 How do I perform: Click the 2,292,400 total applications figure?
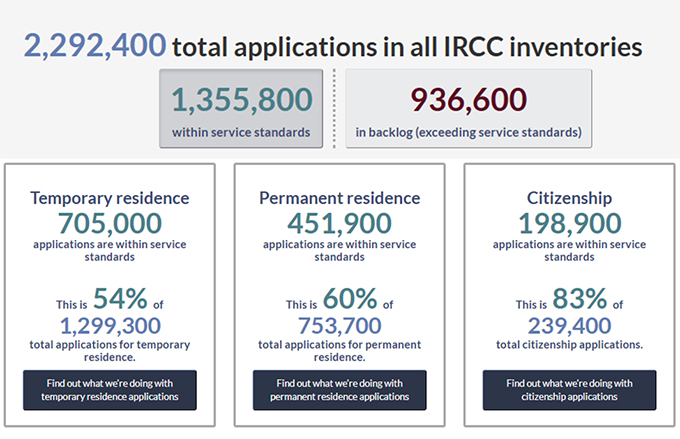pyautogui.click(x=95, y=46)
